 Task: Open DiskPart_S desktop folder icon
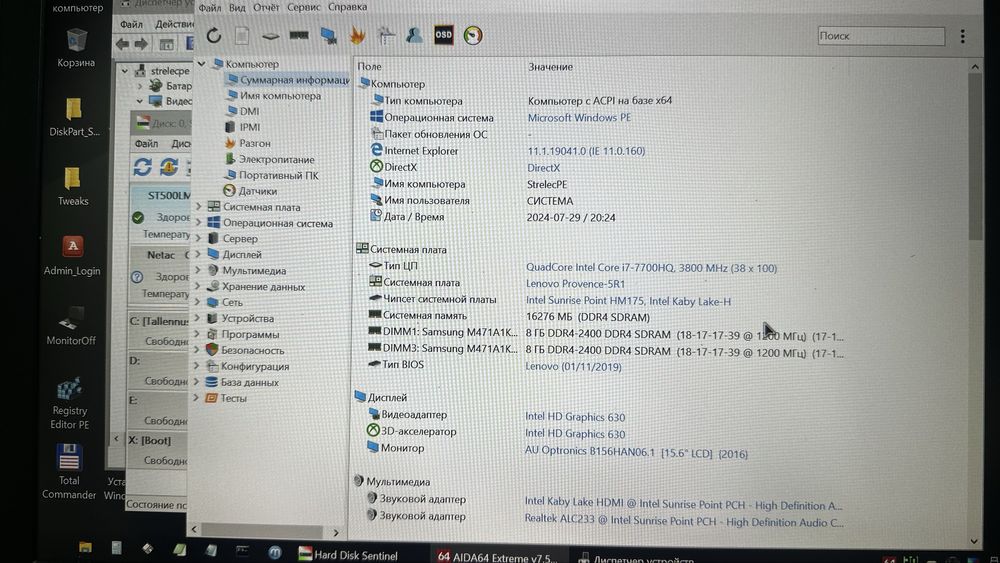click(74, 117)
